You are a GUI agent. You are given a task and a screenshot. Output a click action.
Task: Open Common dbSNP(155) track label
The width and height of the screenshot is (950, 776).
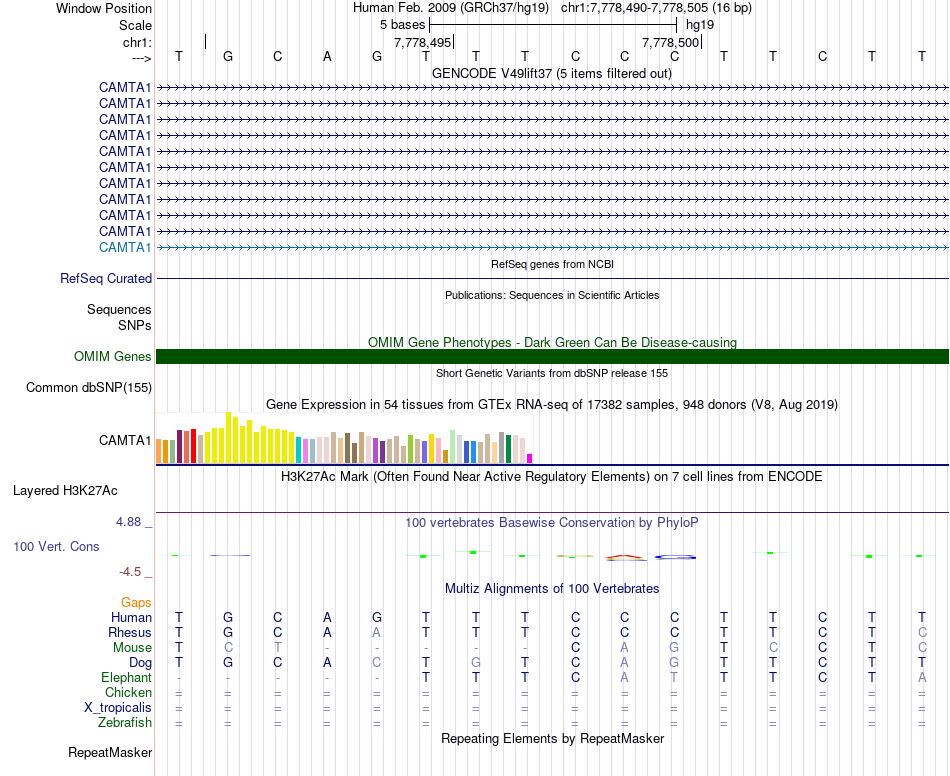point(89,387)
